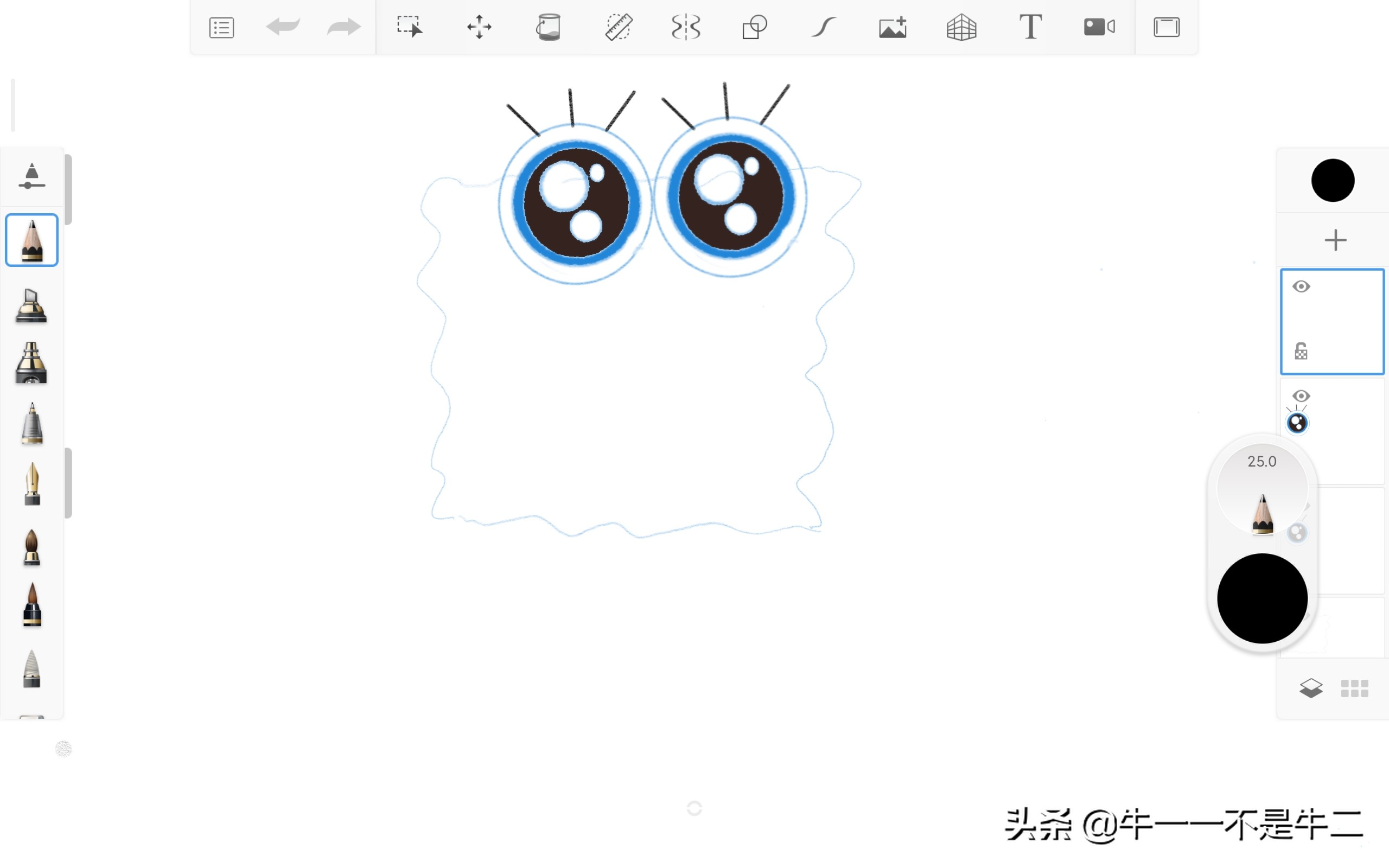
Task: Add a new layer
Action: click(x=1335, y=240)
